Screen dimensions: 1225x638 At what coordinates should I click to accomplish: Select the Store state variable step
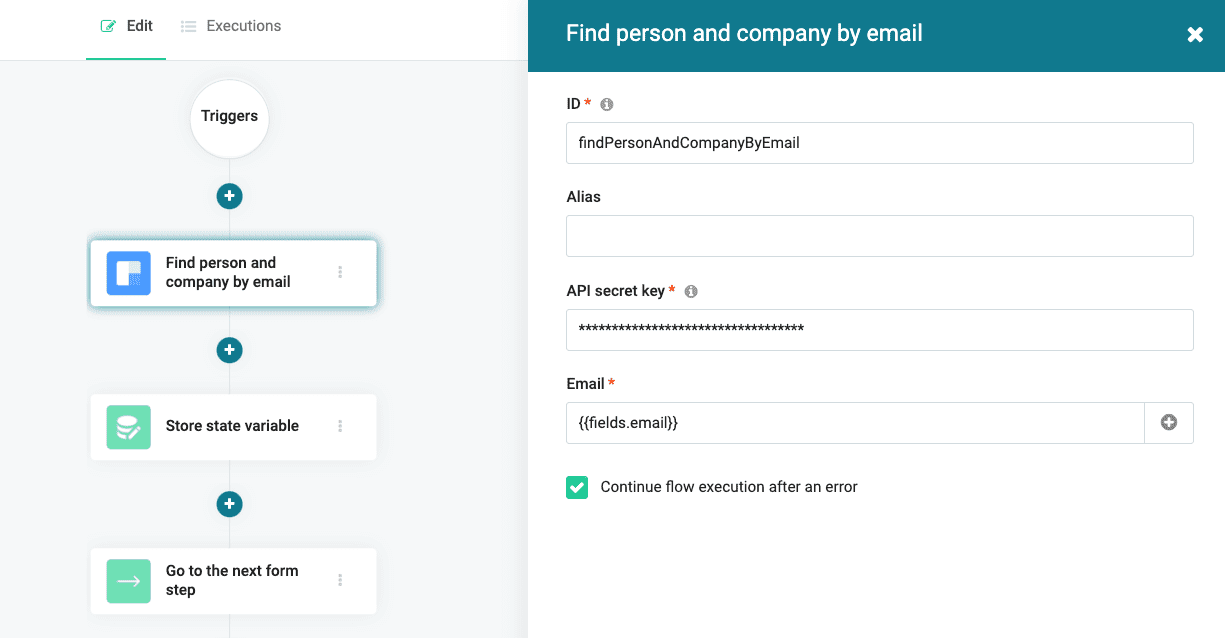click(232, 426)
